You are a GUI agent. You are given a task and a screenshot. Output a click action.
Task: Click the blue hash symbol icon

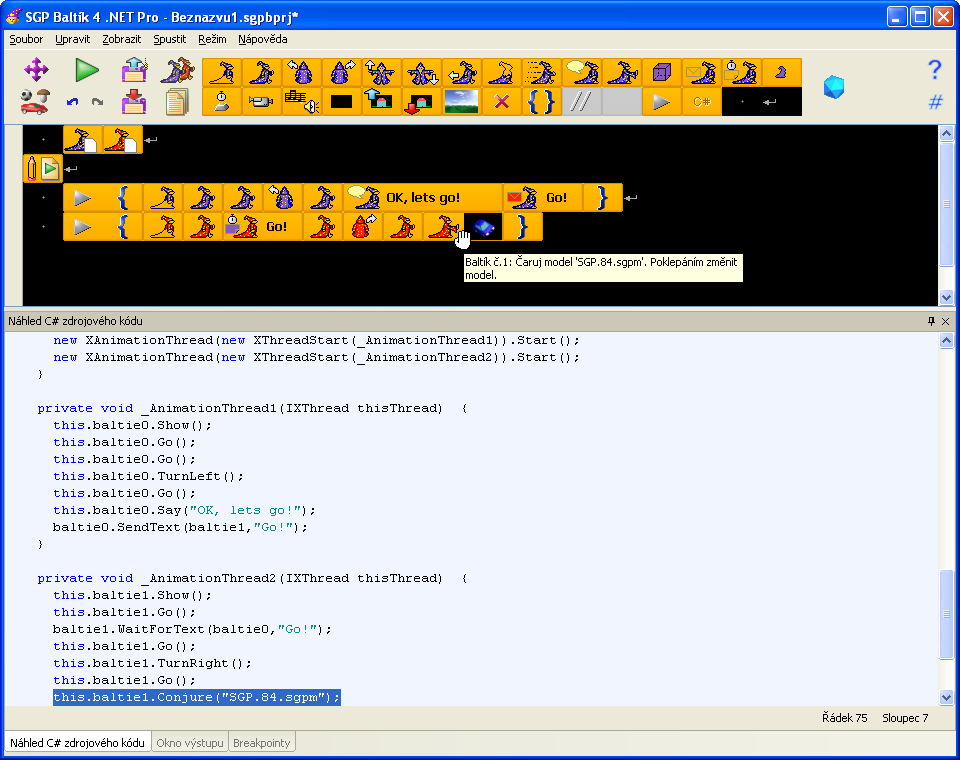[x=936, y=102]
